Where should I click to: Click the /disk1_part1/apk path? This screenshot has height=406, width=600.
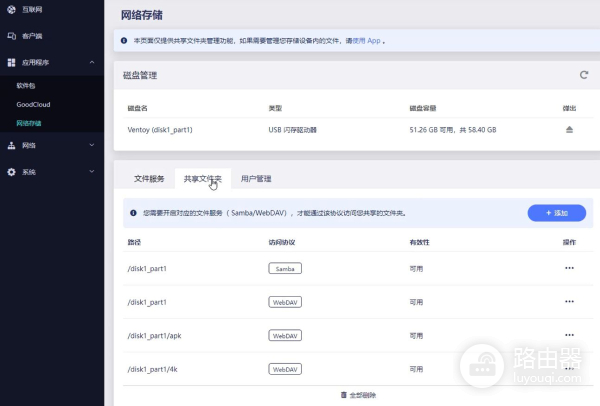click(154, 336)
